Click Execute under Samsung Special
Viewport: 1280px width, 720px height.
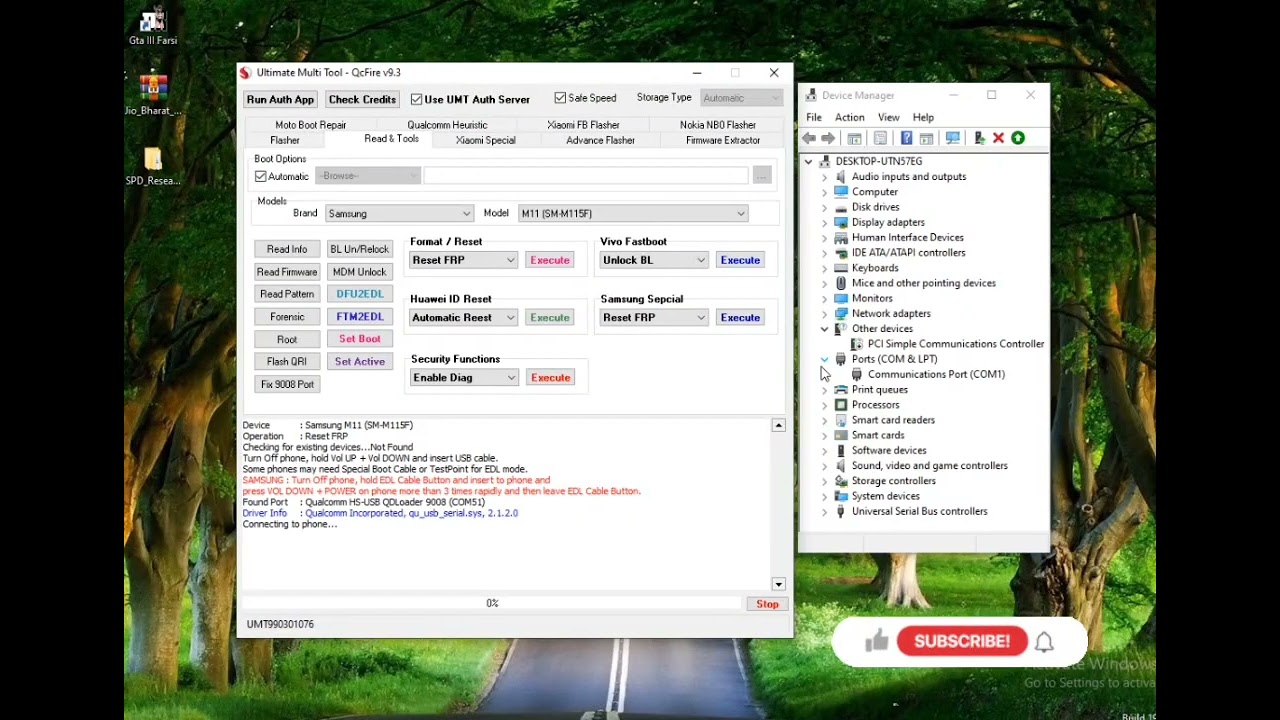740,318
